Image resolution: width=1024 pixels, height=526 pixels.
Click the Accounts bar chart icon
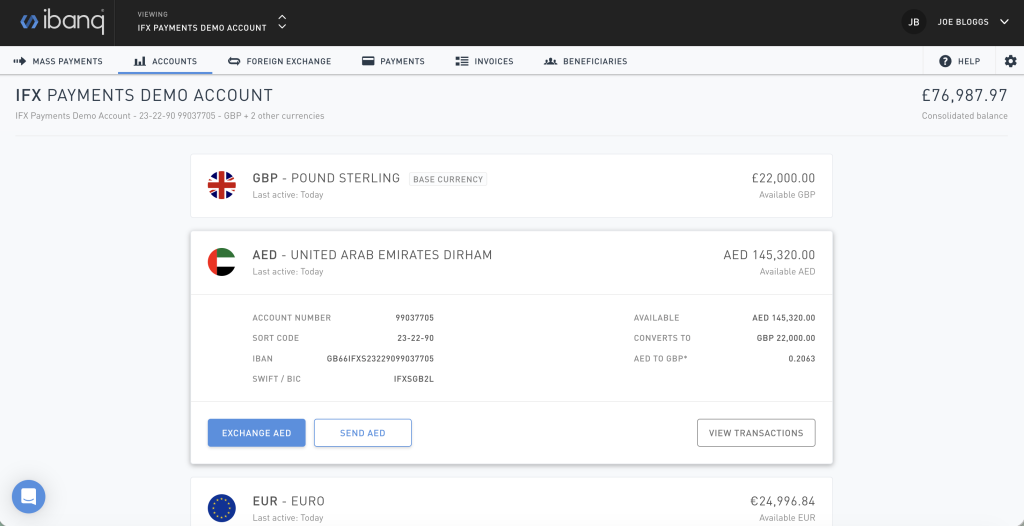140,61
